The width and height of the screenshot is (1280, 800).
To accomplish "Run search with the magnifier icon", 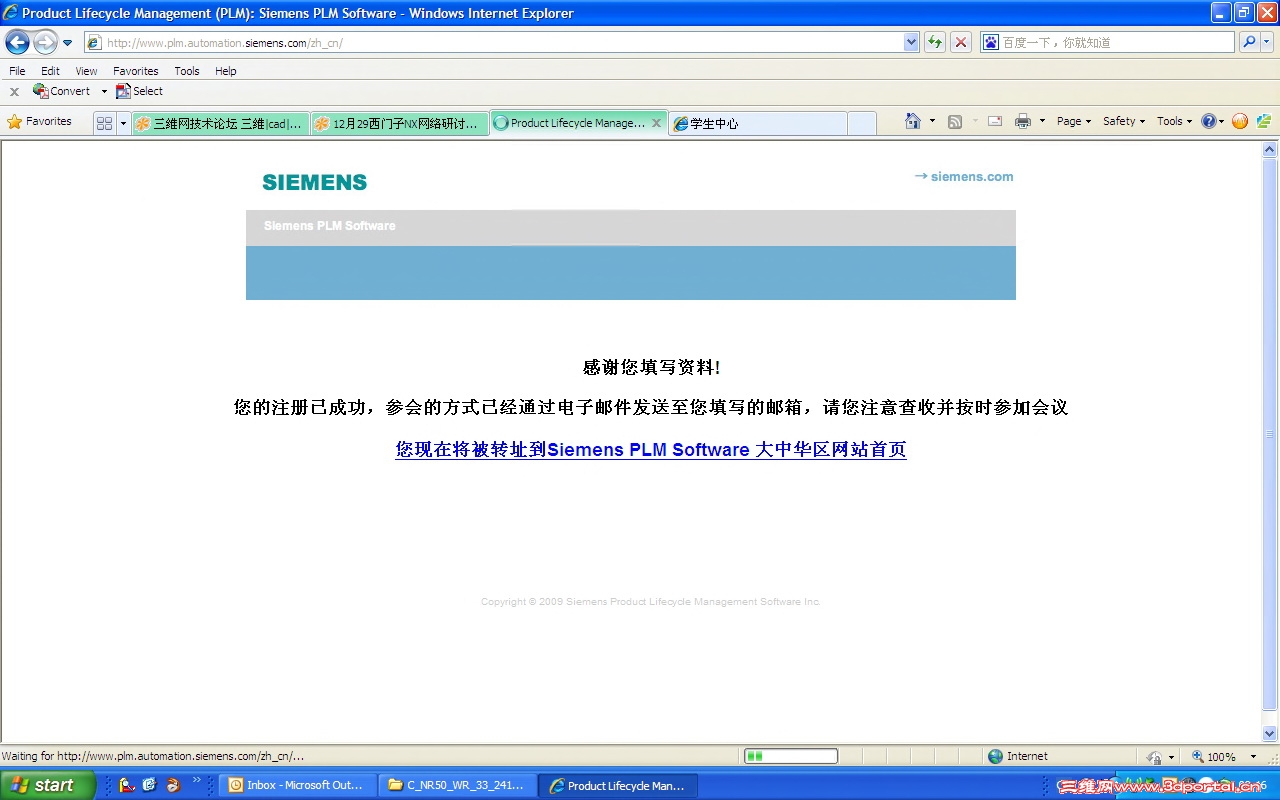I will [x=1249, y=42].
